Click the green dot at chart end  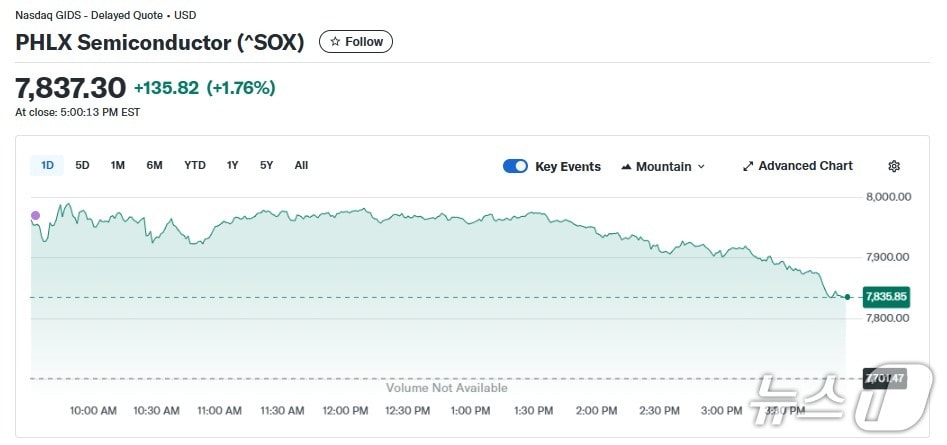847,297
